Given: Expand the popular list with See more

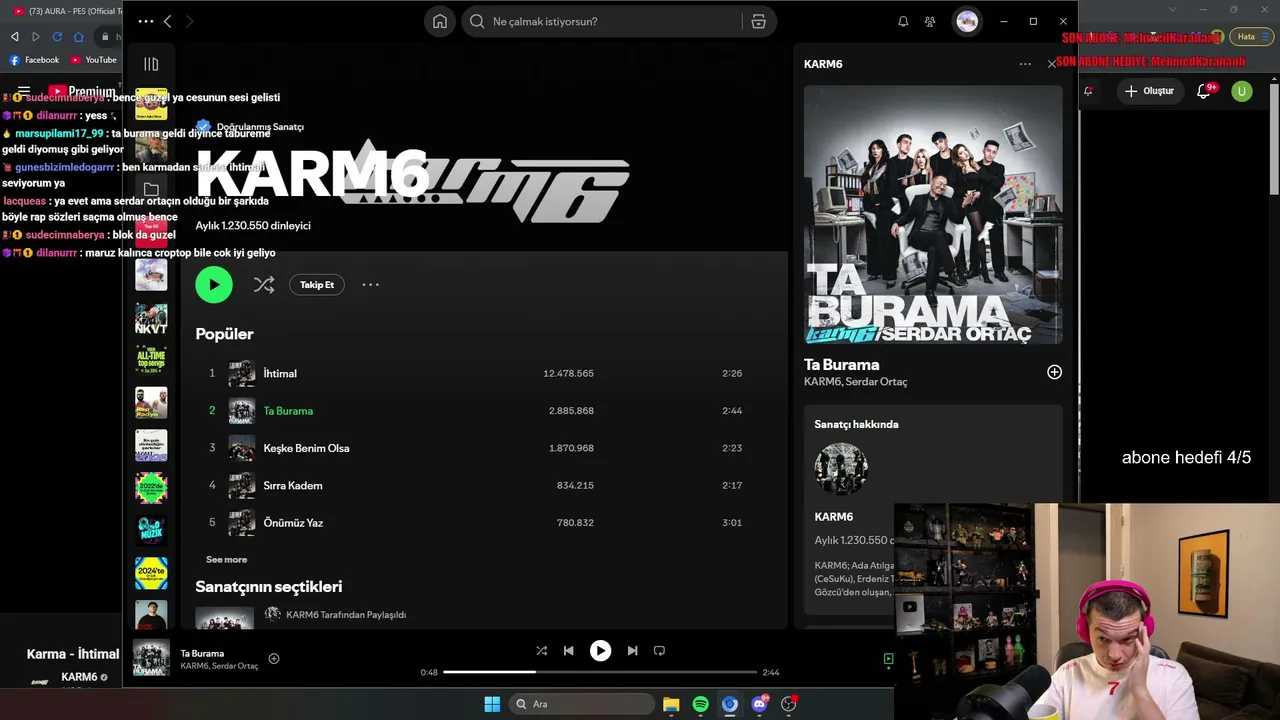Looking at the screenshot, I should (226, 560).
